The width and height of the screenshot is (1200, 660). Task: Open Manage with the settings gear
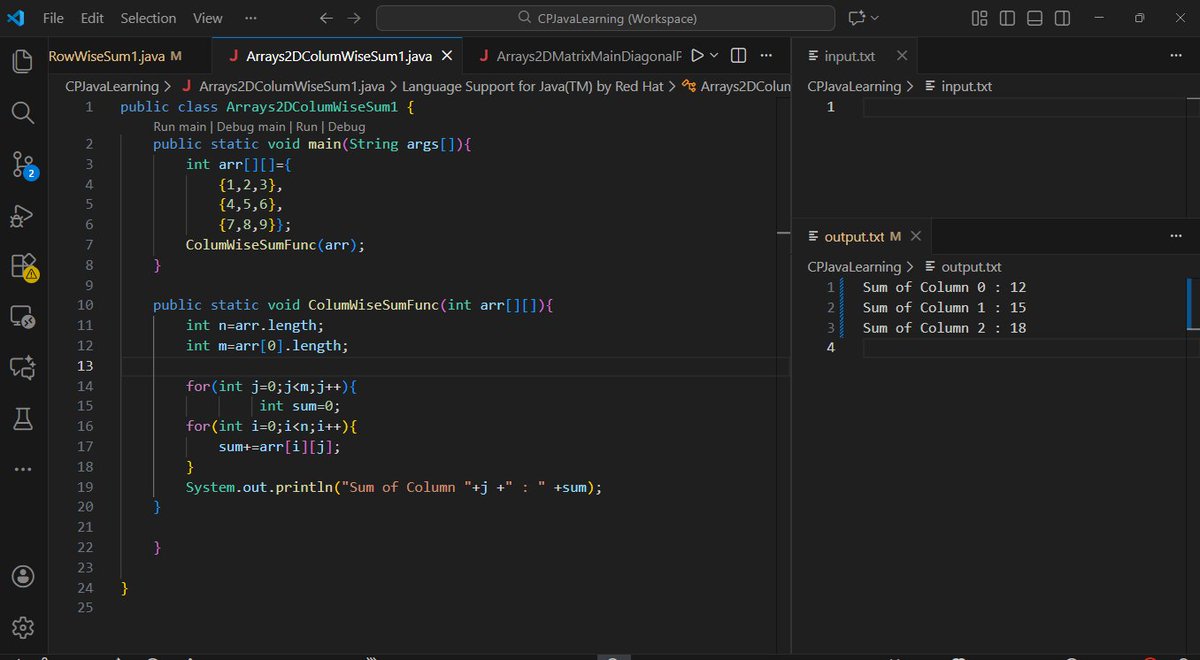[22, 628]
